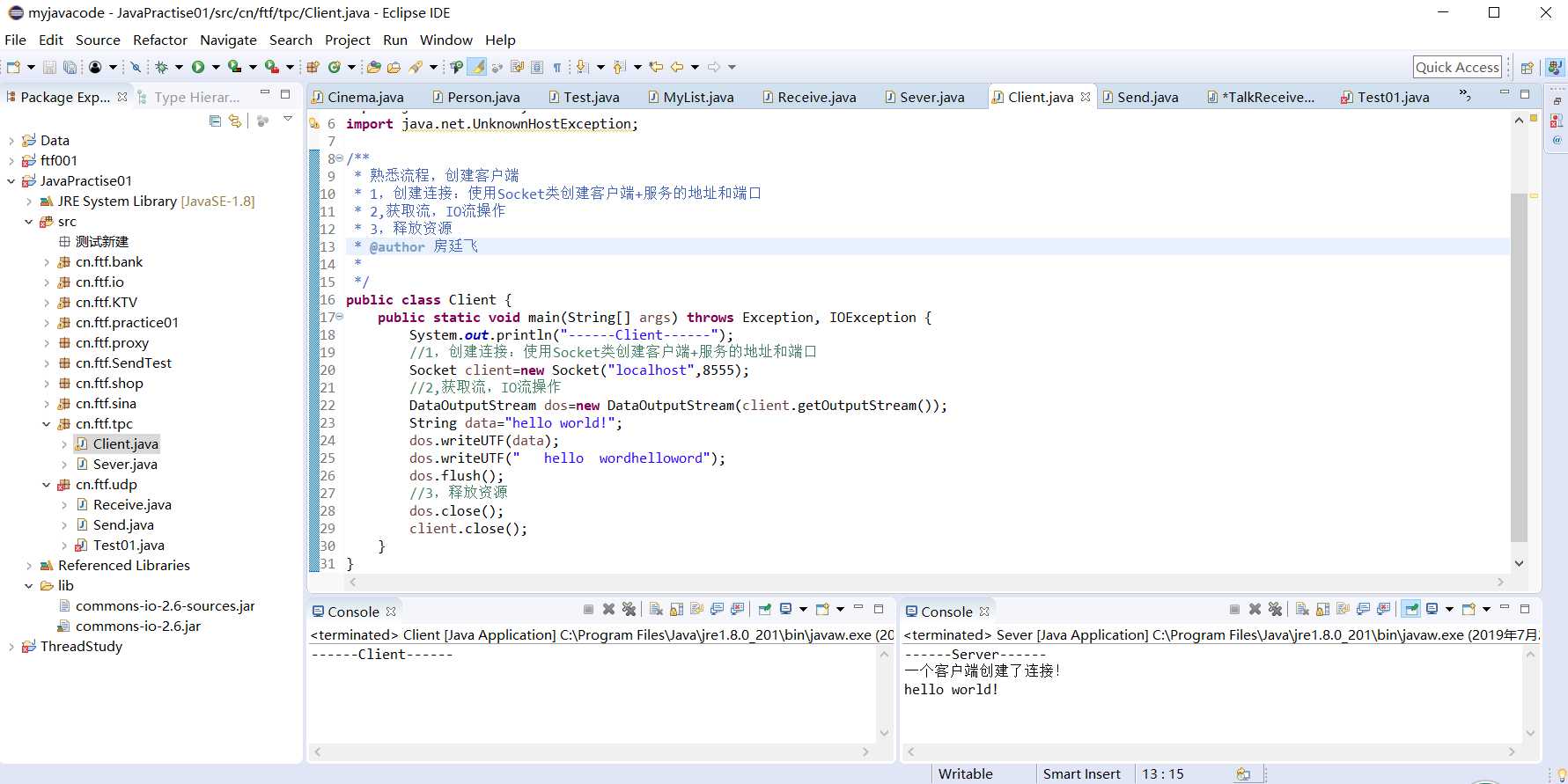Fold the Javadoc comment at line 8

(x=340, y=158)
